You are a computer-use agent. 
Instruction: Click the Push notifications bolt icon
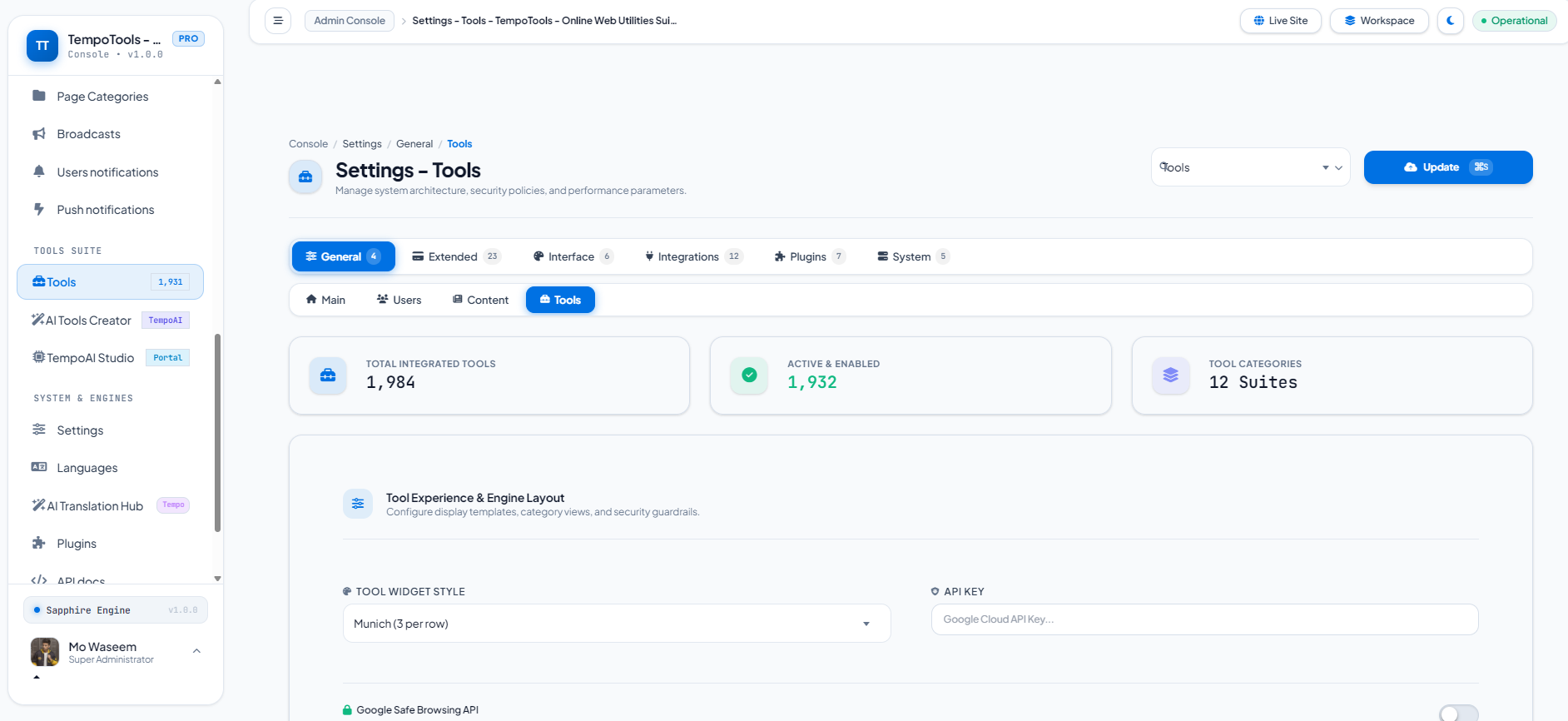click(x=39, y=209)
